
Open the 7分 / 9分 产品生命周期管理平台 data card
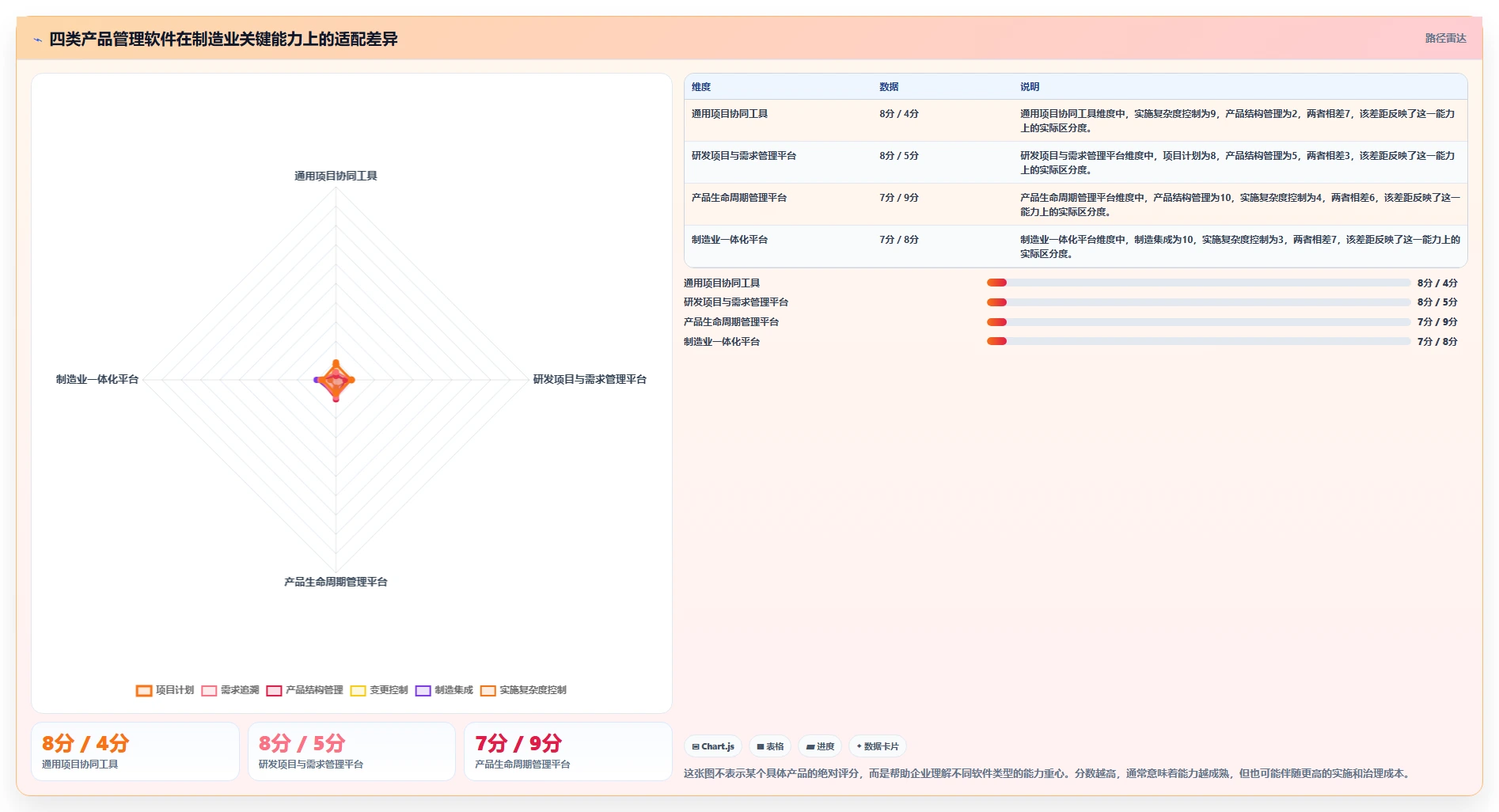(568, 751)
